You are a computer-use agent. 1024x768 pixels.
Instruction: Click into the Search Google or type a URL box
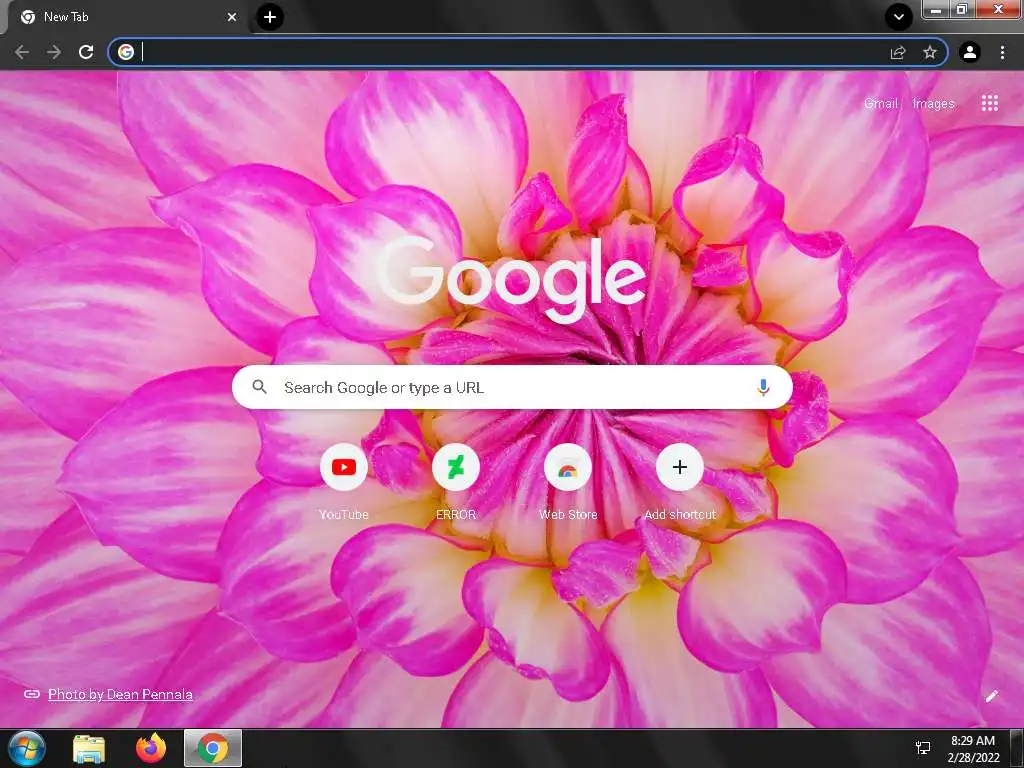512,387
